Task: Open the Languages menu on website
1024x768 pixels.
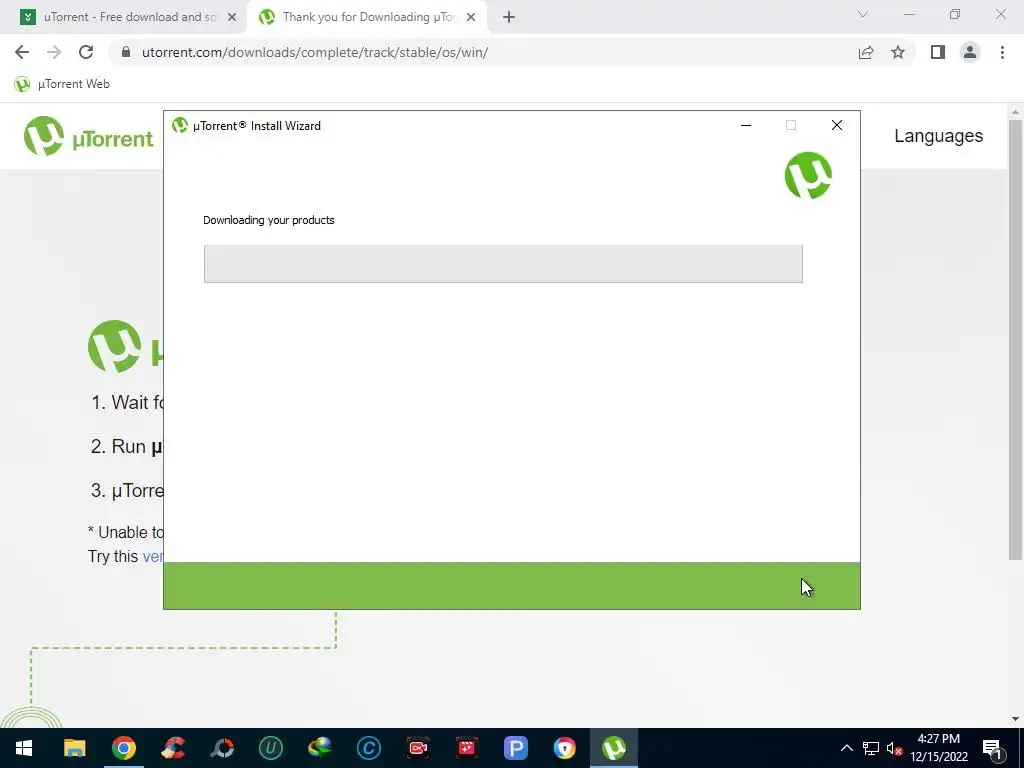Action: pyautogui.click(x=938, y=136)
